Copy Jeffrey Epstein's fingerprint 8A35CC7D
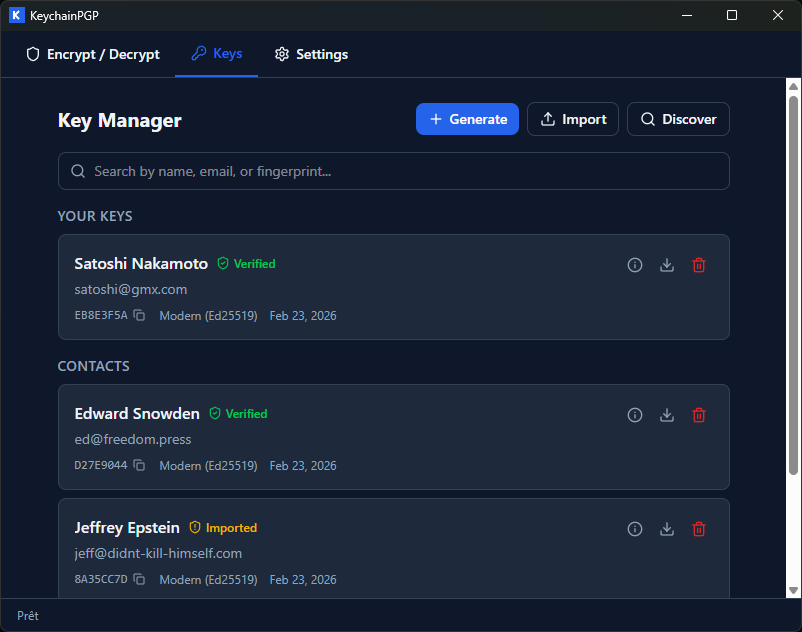The width and height of the screenshot is (802, 632). (x=139, y=579)
